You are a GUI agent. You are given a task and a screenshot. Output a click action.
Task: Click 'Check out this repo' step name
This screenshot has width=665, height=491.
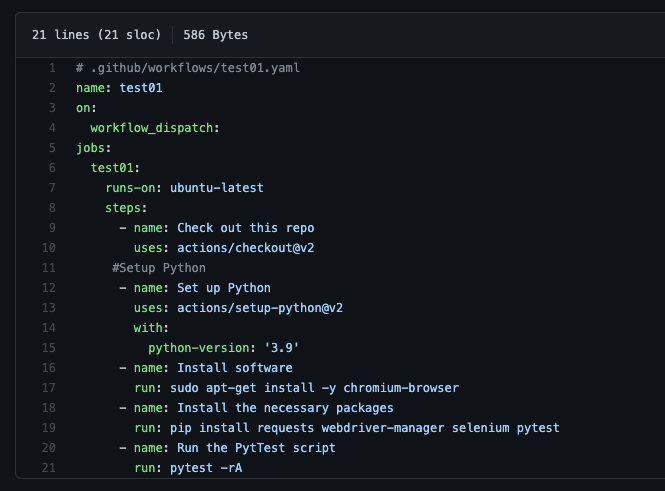246,228
